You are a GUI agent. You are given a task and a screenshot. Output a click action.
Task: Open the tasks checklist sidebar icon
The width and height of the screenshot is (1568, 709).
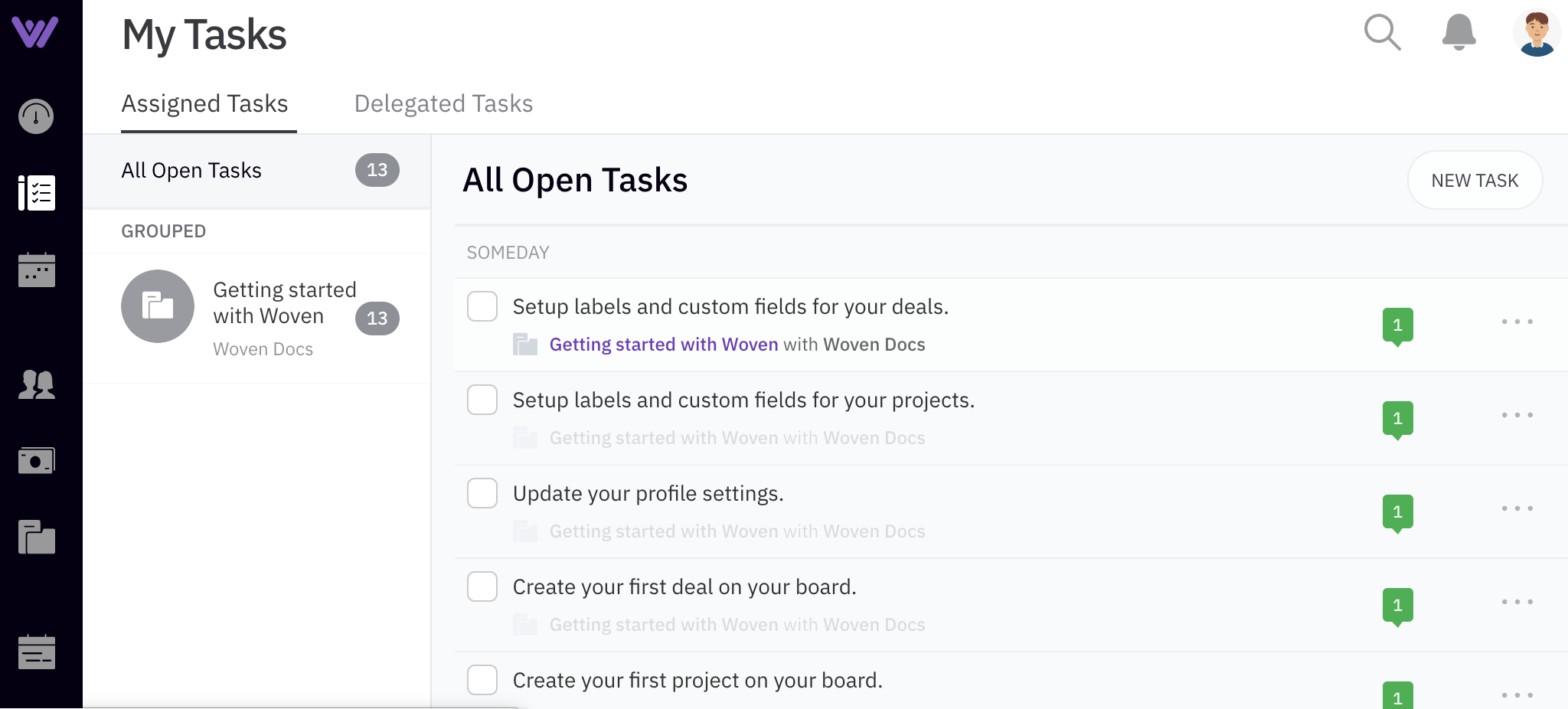37,193
